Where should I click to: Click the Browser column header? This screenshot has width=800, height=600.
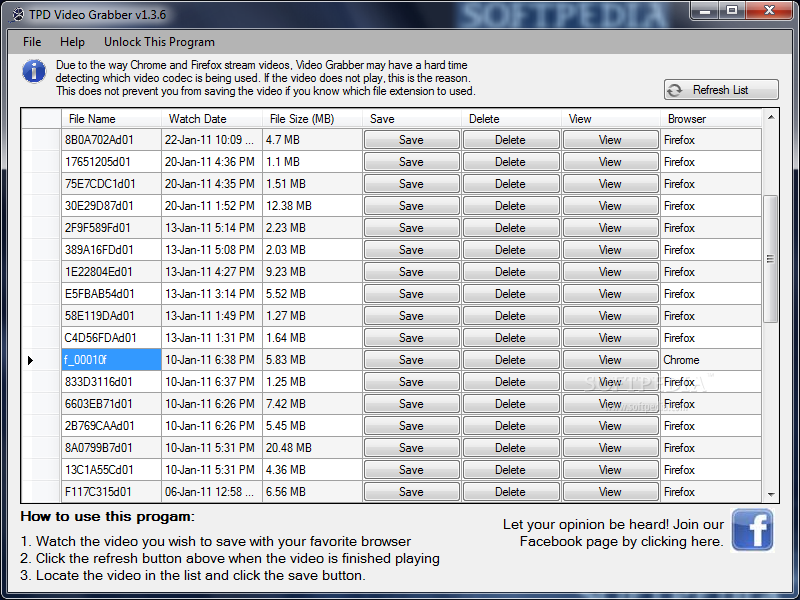(711, 118)
